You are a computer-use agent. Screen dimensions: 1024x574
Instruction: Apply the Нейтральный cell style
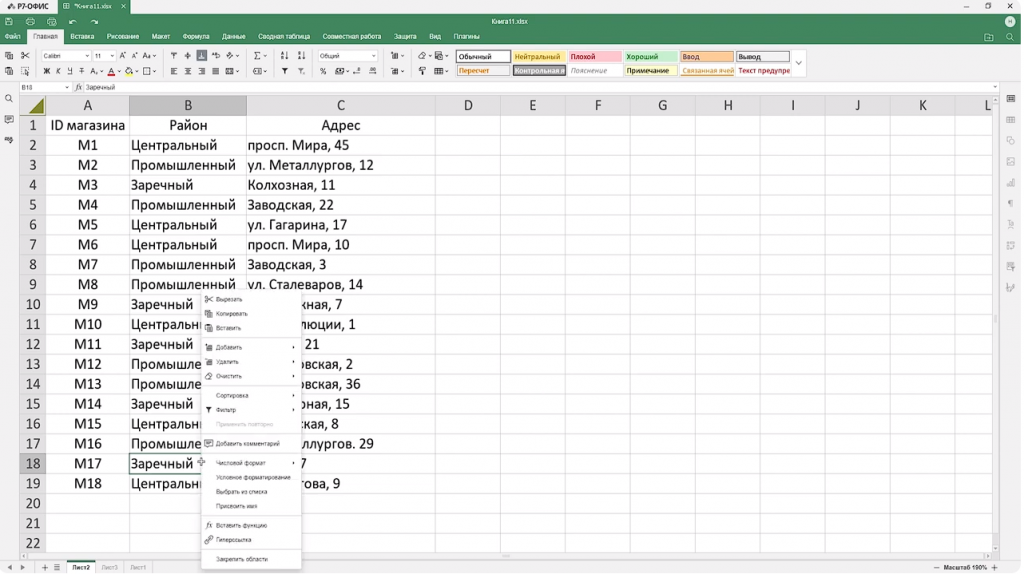point(538,57)
